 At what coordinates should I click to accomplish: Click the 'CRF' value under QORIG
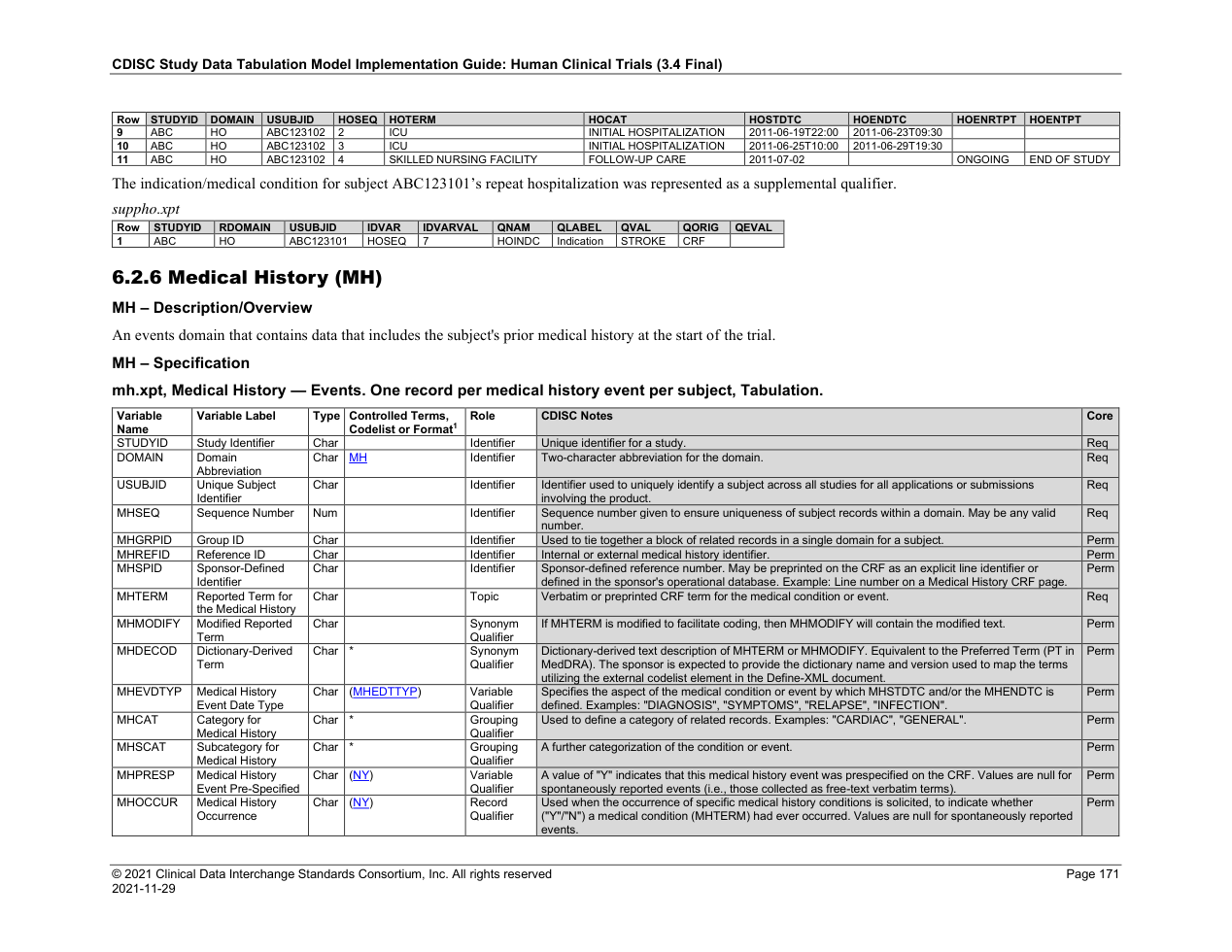point(694,241)
